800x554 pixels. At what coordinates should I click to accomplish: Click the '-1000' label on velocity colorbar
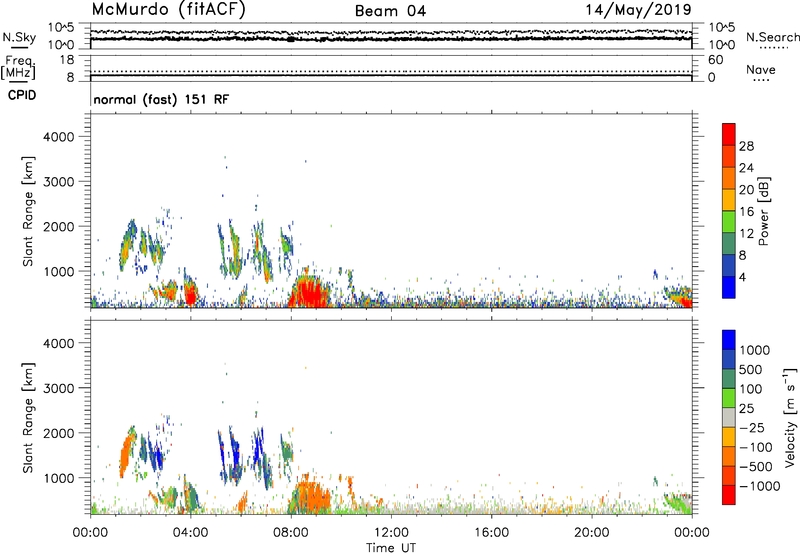click(x=759, y=486)
